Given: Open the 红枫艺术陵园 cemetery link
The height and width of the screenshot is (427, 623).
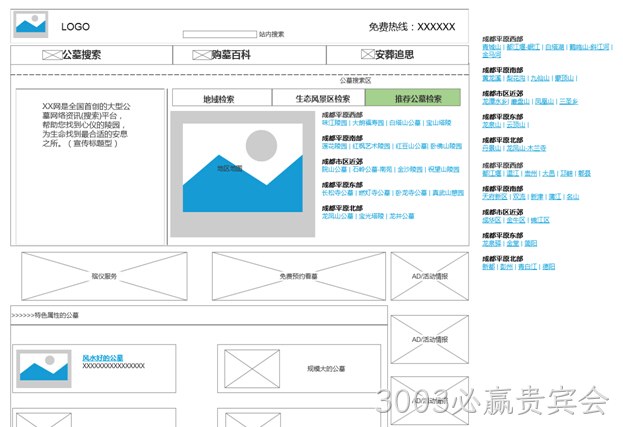Looking at the screenshot, I should 371,146.
